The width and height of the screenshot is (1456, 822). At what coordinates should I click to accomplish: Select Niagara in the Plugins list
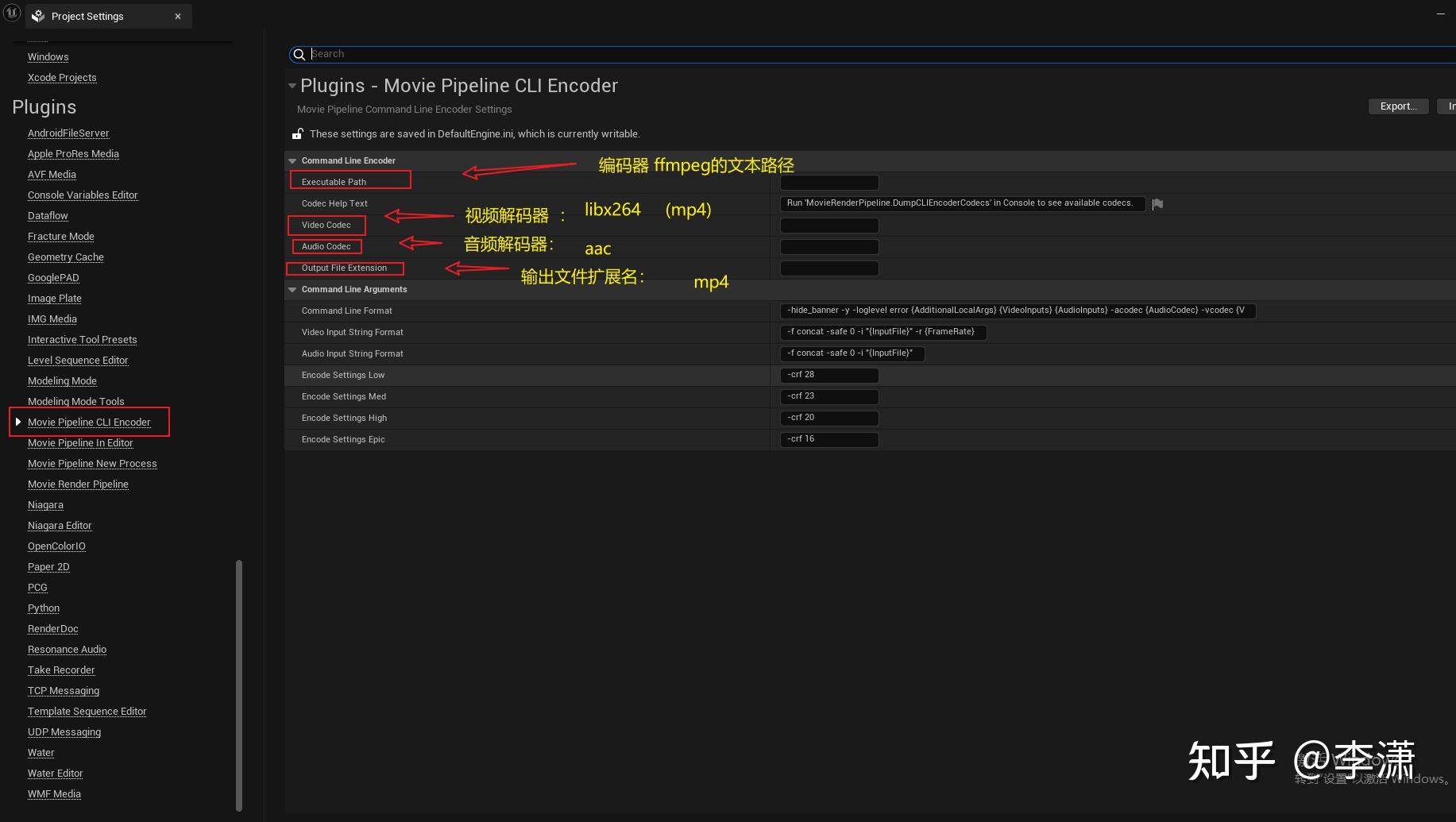45,504
